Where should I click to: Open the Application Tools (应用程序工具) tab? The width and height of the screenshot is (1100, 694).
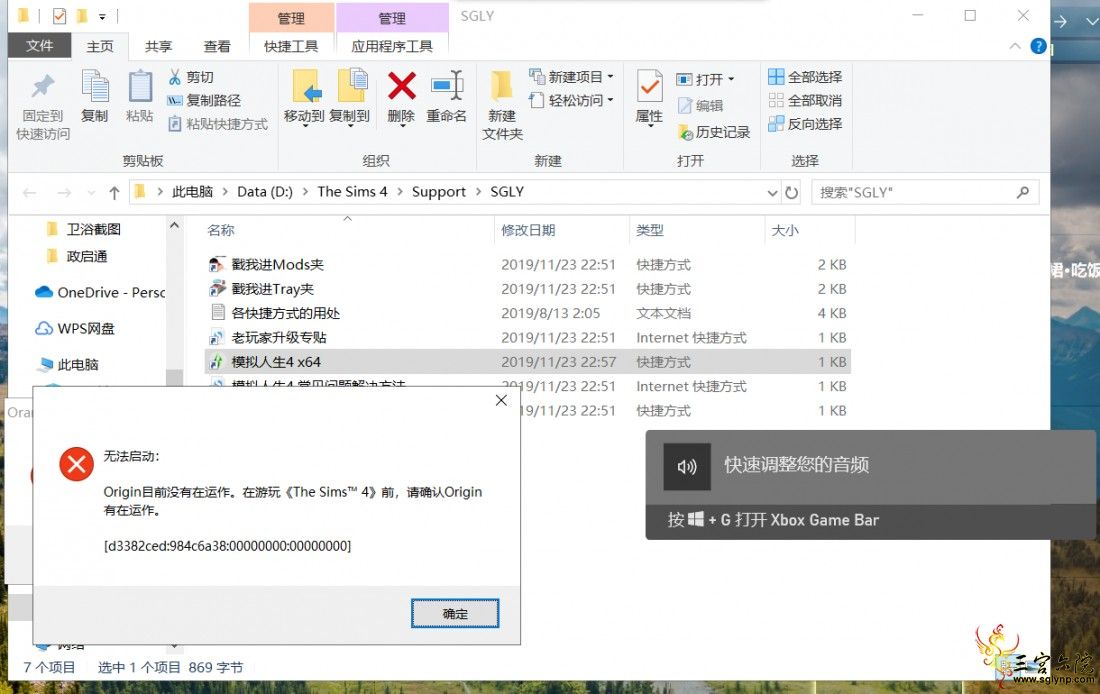click(392, 46)
